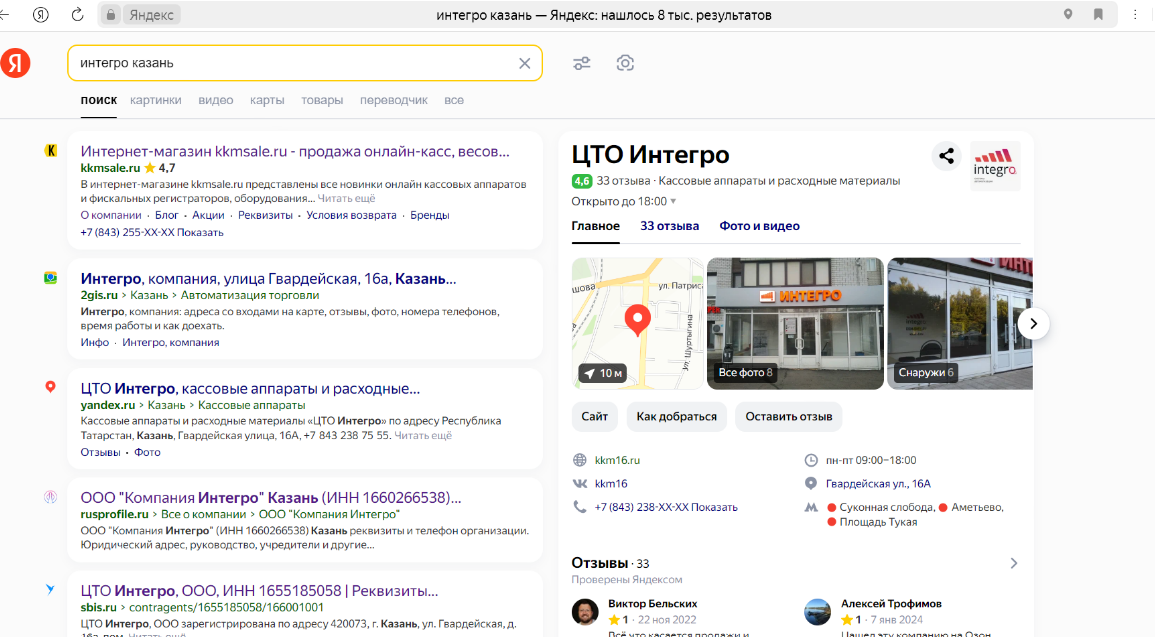
Task: Click the globe icon next to kkm16.ru
Action: pyautogui.click(x=580, y=460)
